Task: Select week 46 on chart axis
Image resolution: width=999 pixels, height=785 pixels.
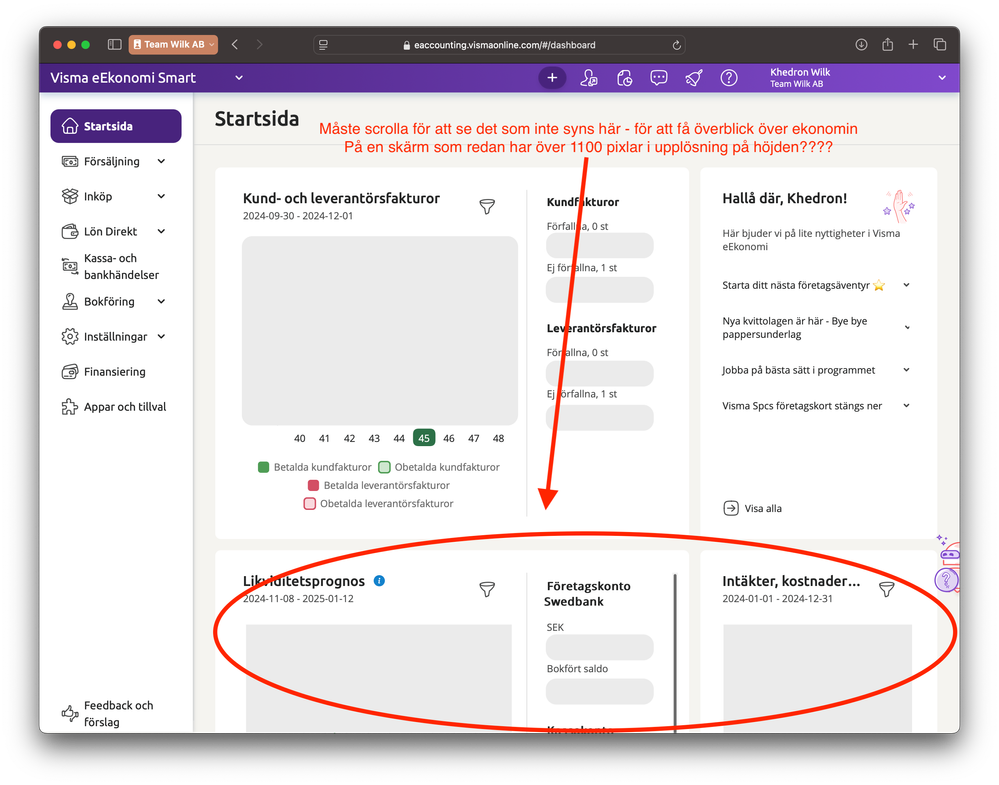Action: tap(449, 438)
